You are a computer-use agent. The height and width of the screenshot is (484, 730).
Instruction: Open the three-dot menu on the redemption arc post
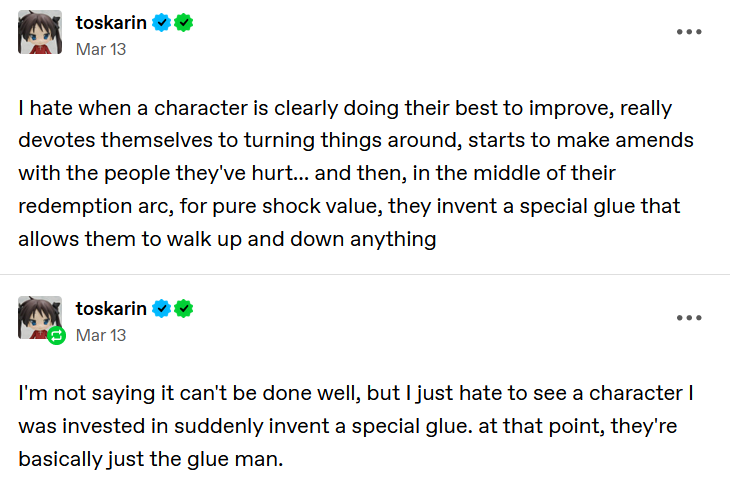[689, 32]
